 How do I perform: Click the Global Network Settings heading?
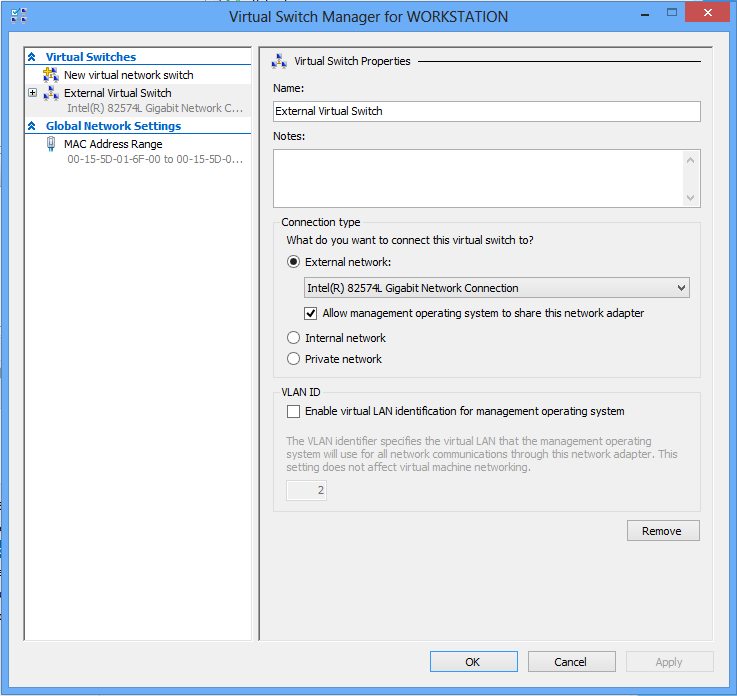(113, 126)
